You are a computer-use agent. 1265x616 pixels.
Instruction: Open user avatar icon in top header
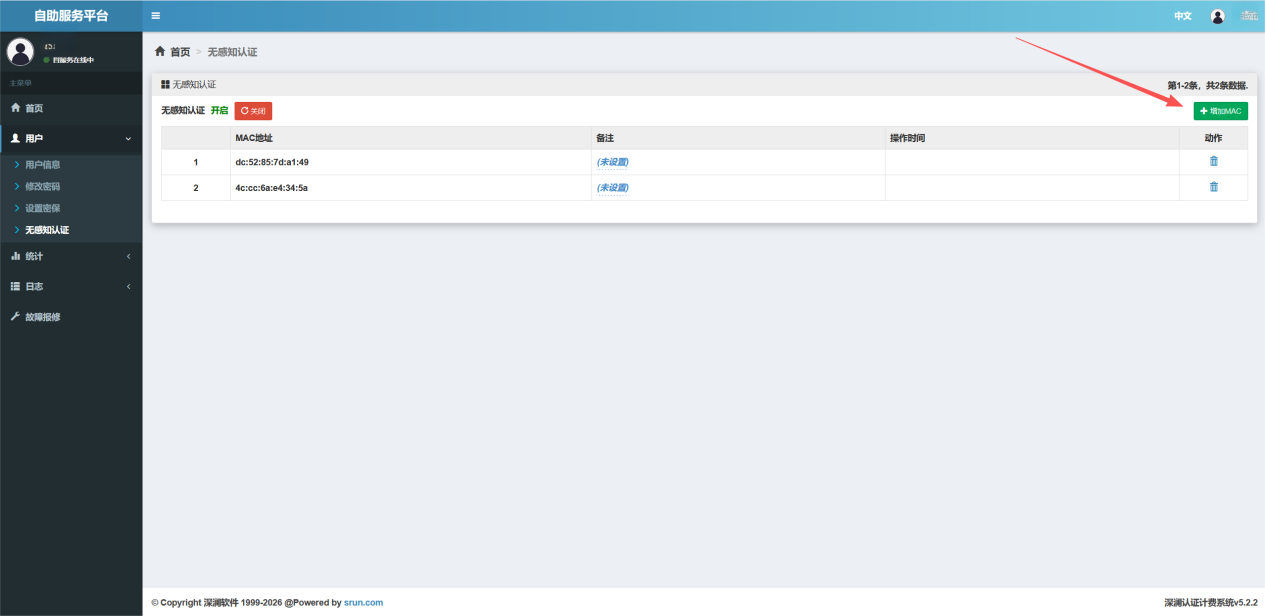[1217, 16]
